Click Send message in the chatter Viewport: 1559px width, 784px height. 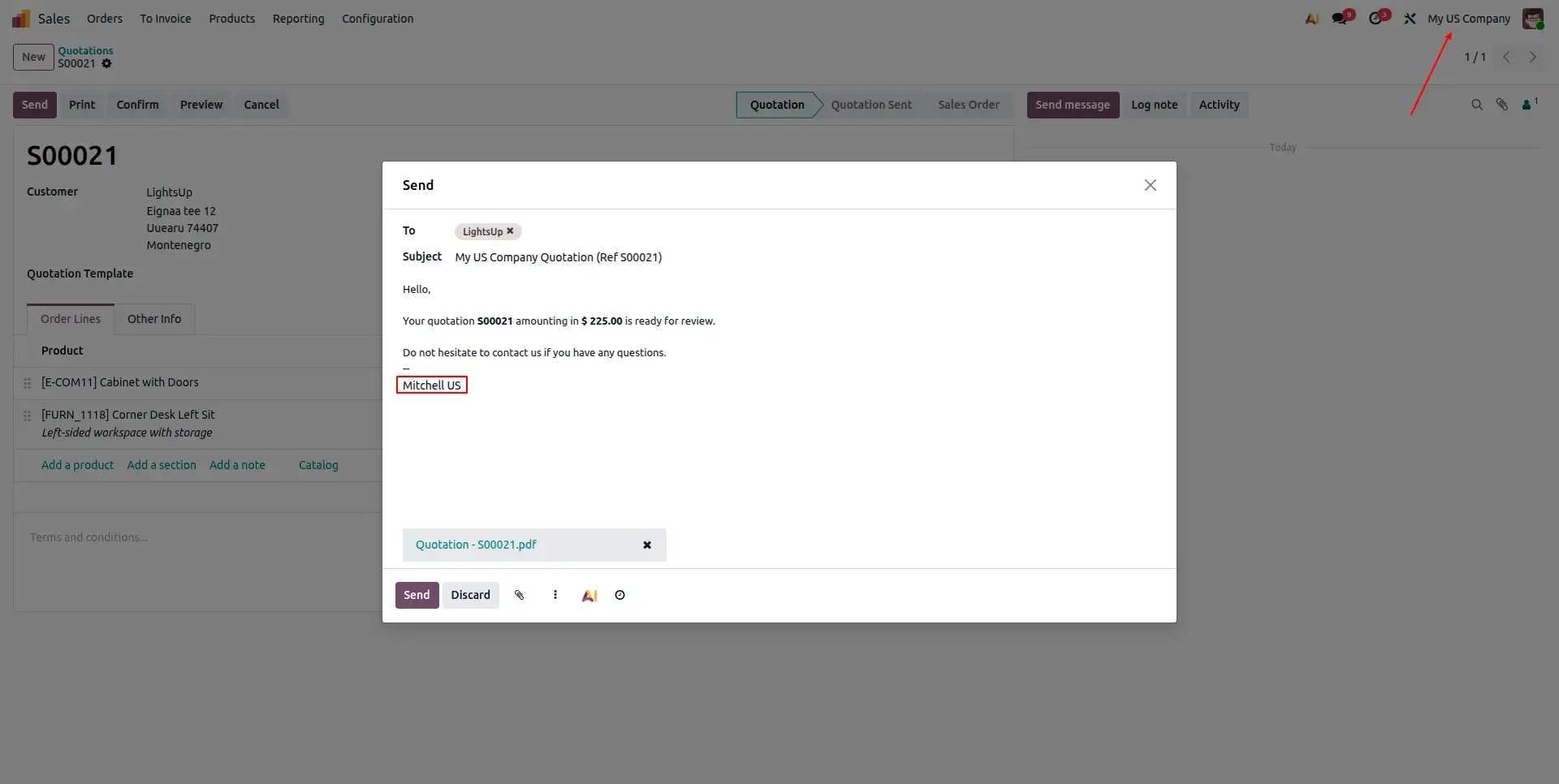tap(1073, 105)
